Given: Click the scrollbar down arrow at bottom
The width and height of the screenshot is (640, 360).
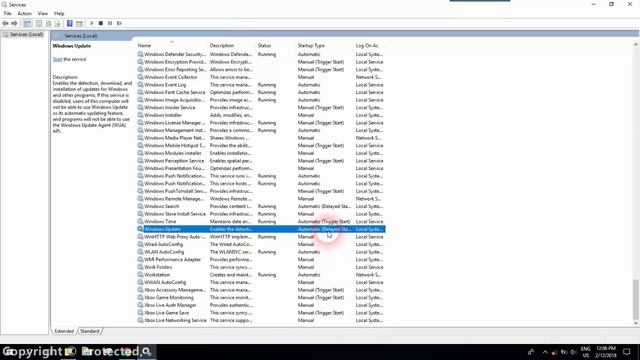Looking at the screenshot, I should pos(636,323).
